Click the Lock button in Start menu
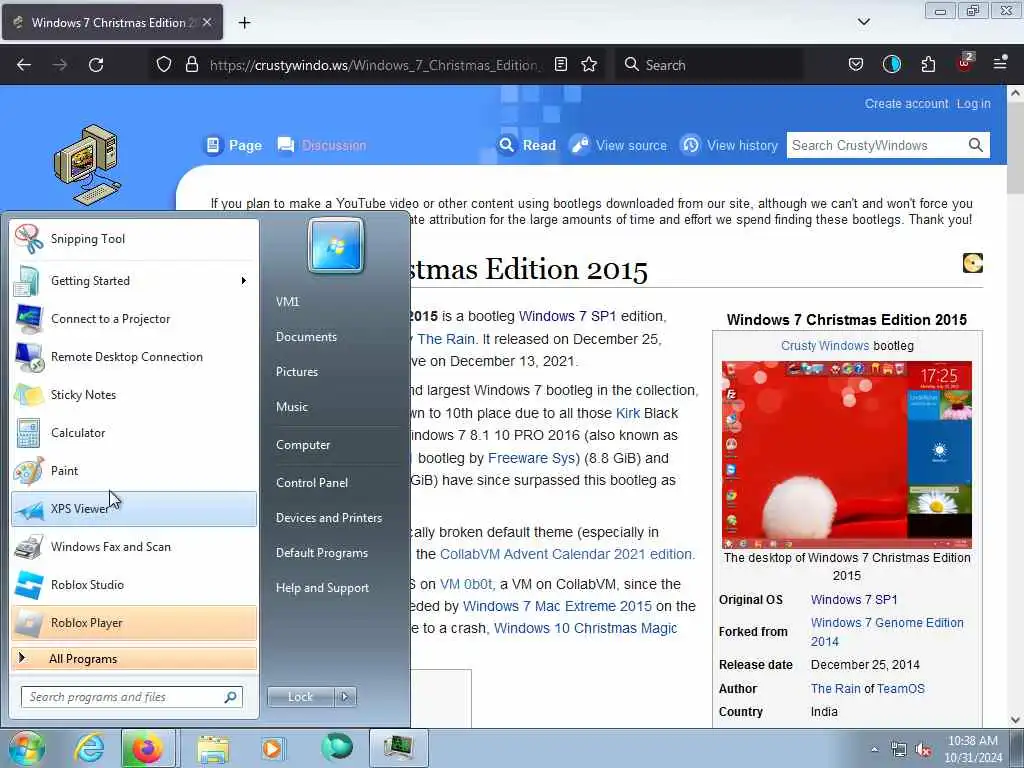1024x768 pixels. tap(300, 697)
